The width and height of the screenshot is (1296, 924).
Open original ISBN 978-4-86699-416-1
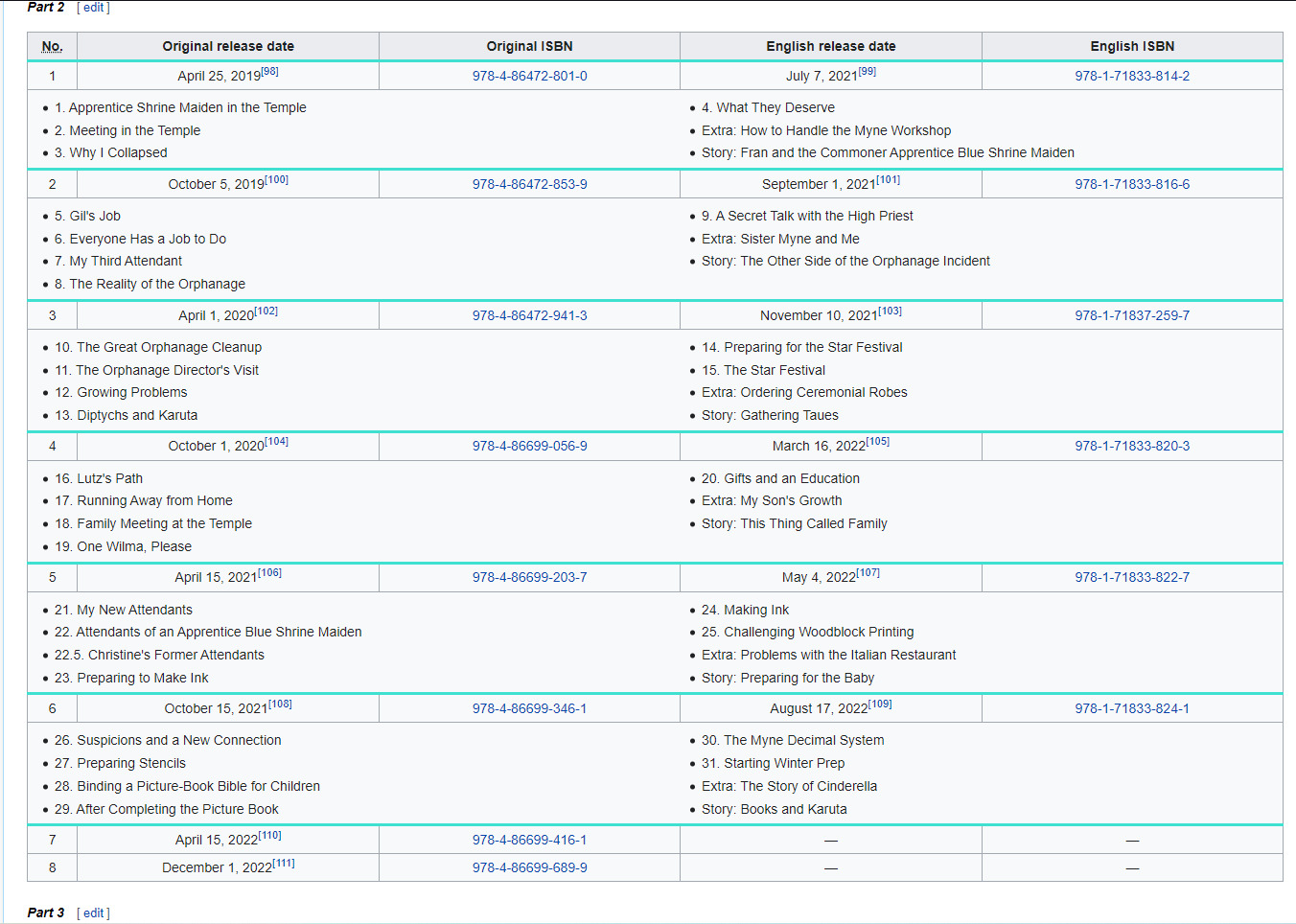(x=529, y=840)
